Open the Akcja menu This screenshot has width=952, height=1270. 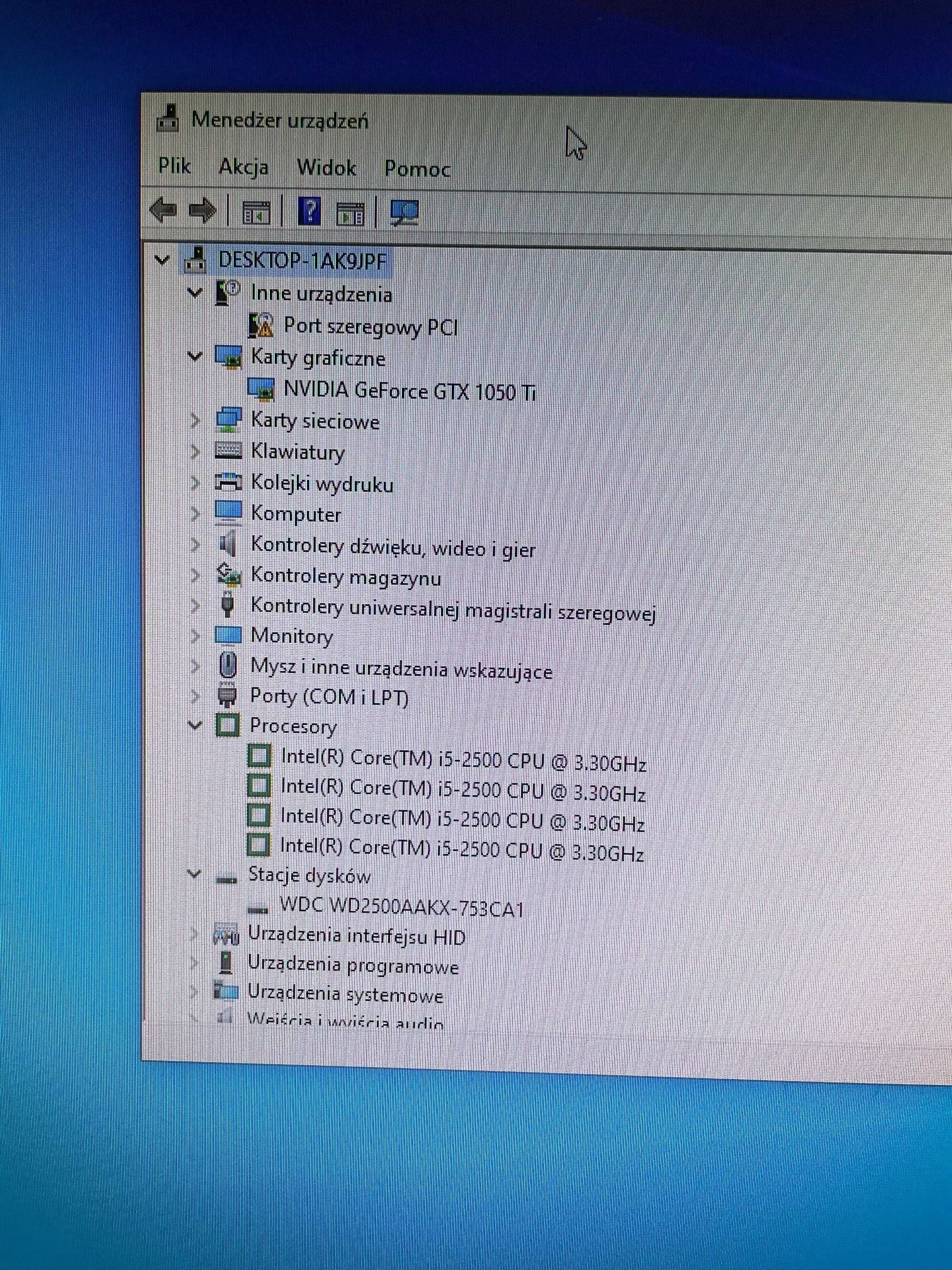click(x=244, y=167)
